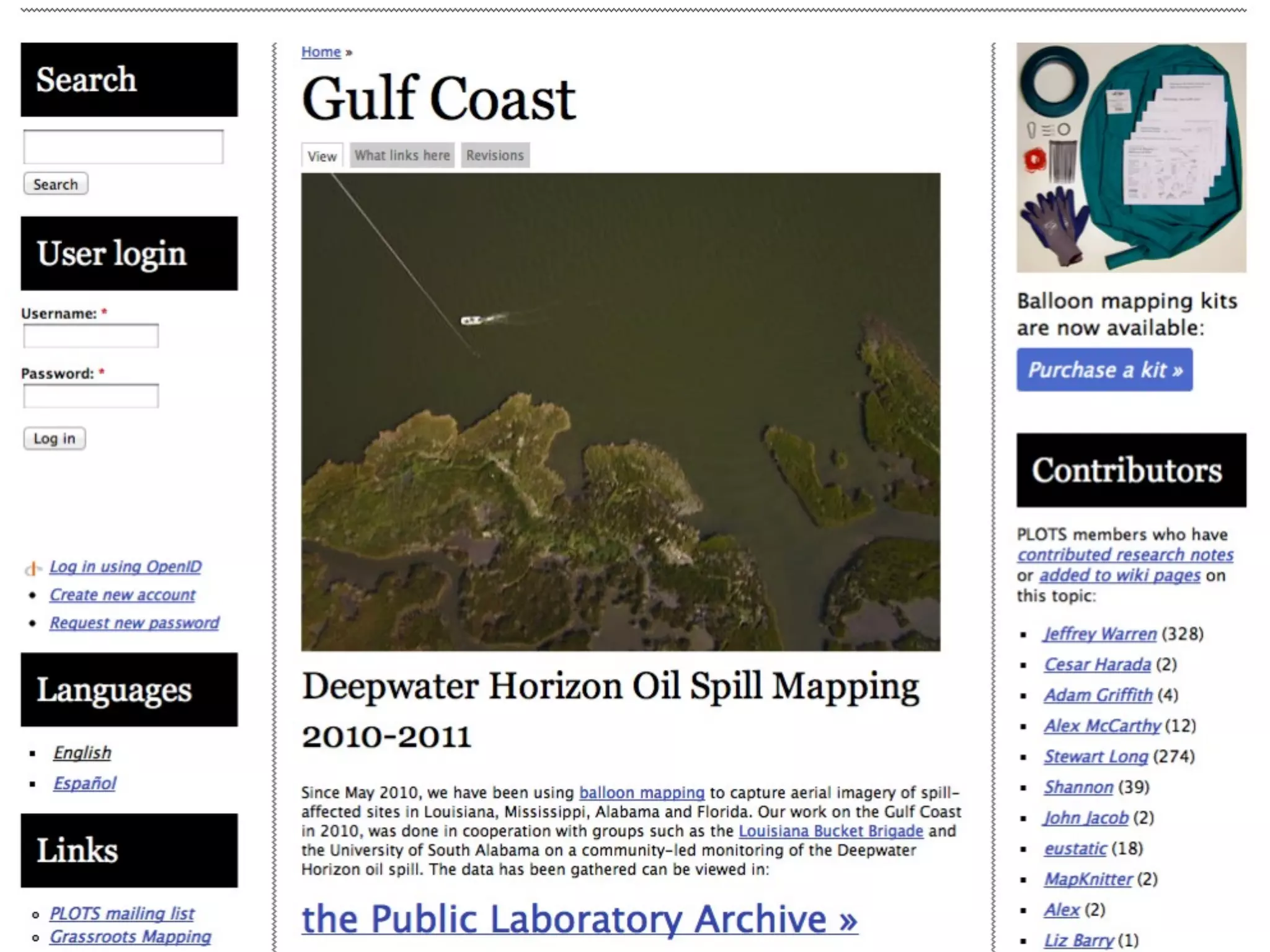Click the Gulf Coast aerial photo
This screenshot has width=1270, height=952.
coord(620,412)
